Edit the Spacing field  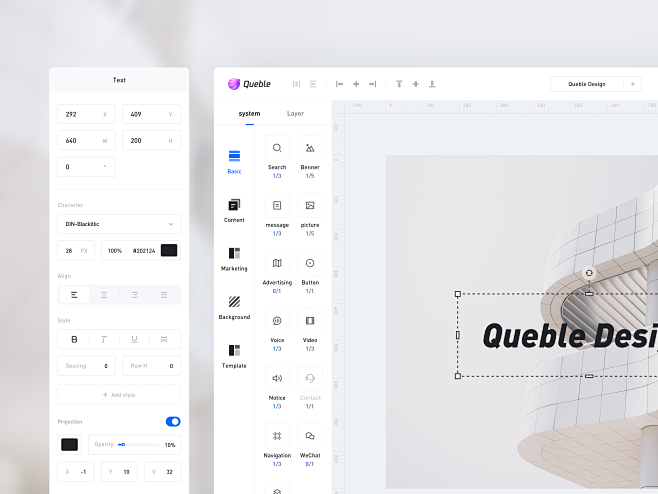(86, 366)
